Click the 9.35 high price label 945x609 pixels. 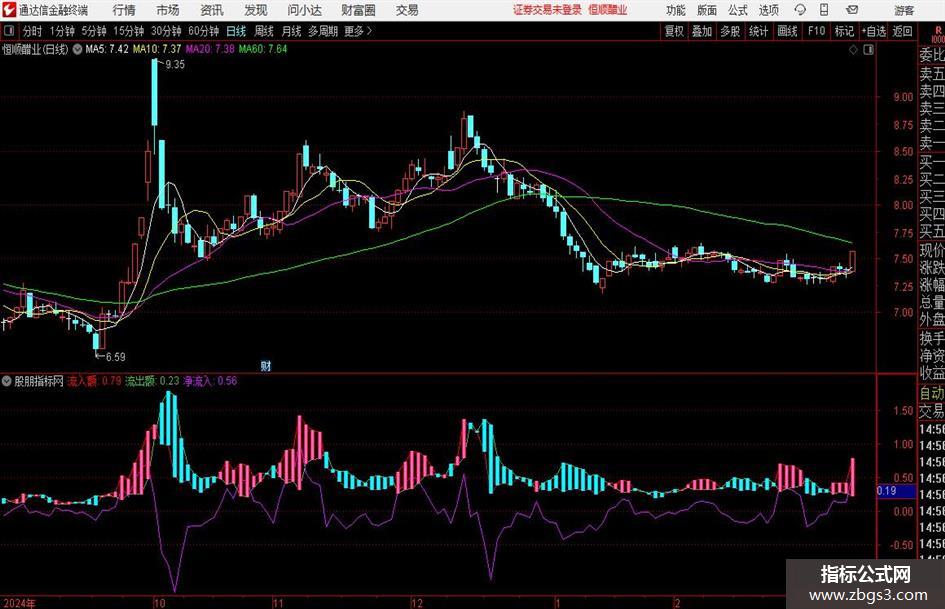pos(175,65)
